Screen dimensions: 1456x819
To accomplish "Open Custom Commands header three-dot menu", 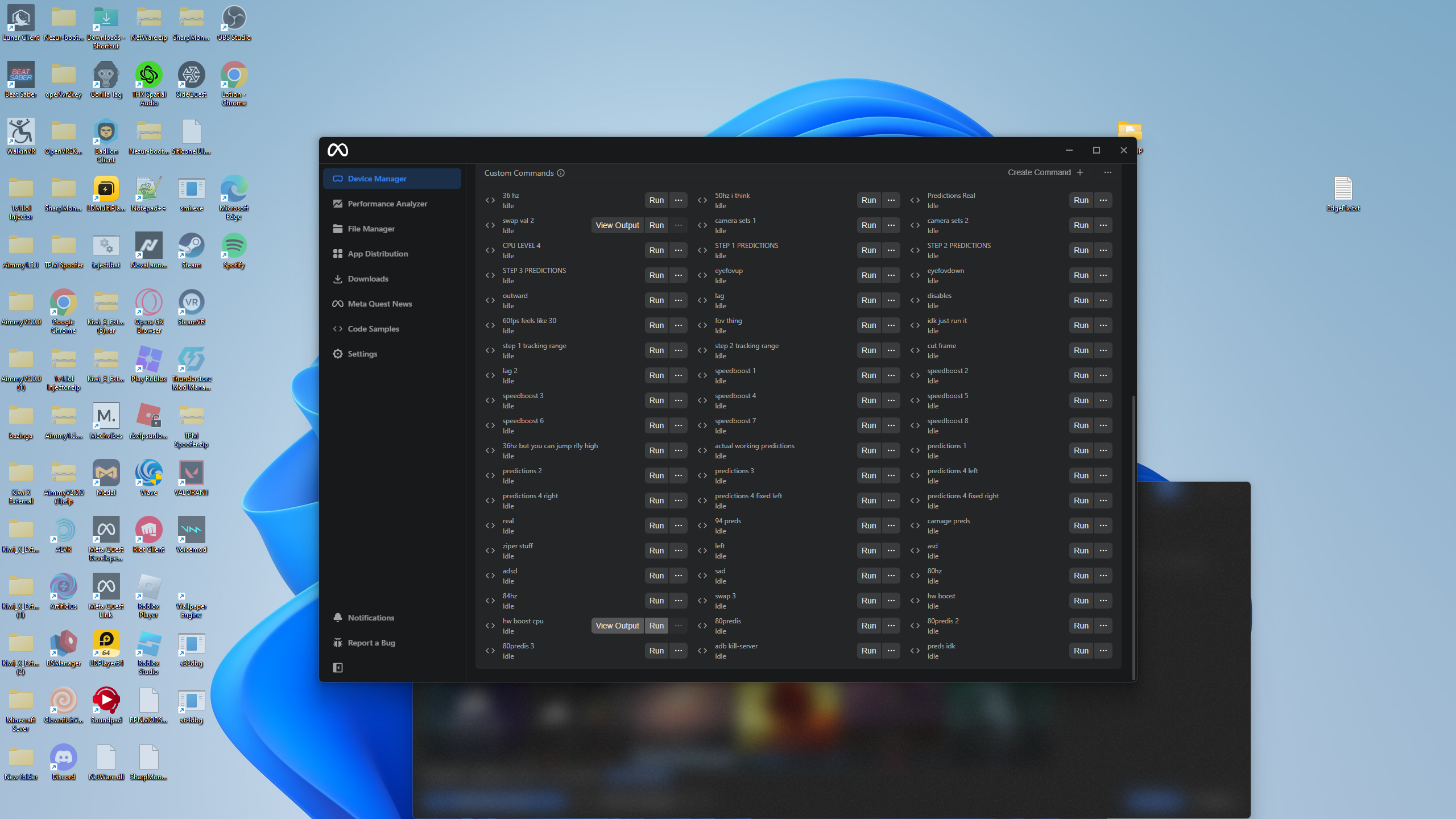I will pyautogui.click(x=1108, y=172).
